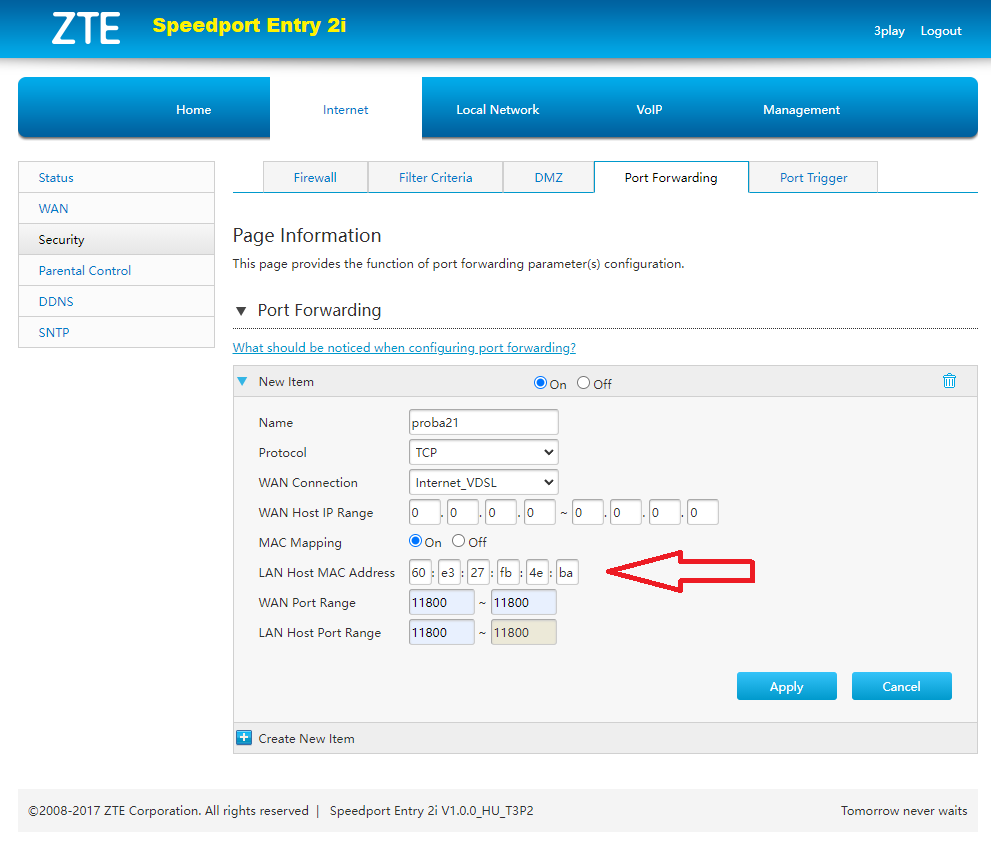This screenshot has width=991, height=843.
Task: Open the Management tab
Action: 801,109
